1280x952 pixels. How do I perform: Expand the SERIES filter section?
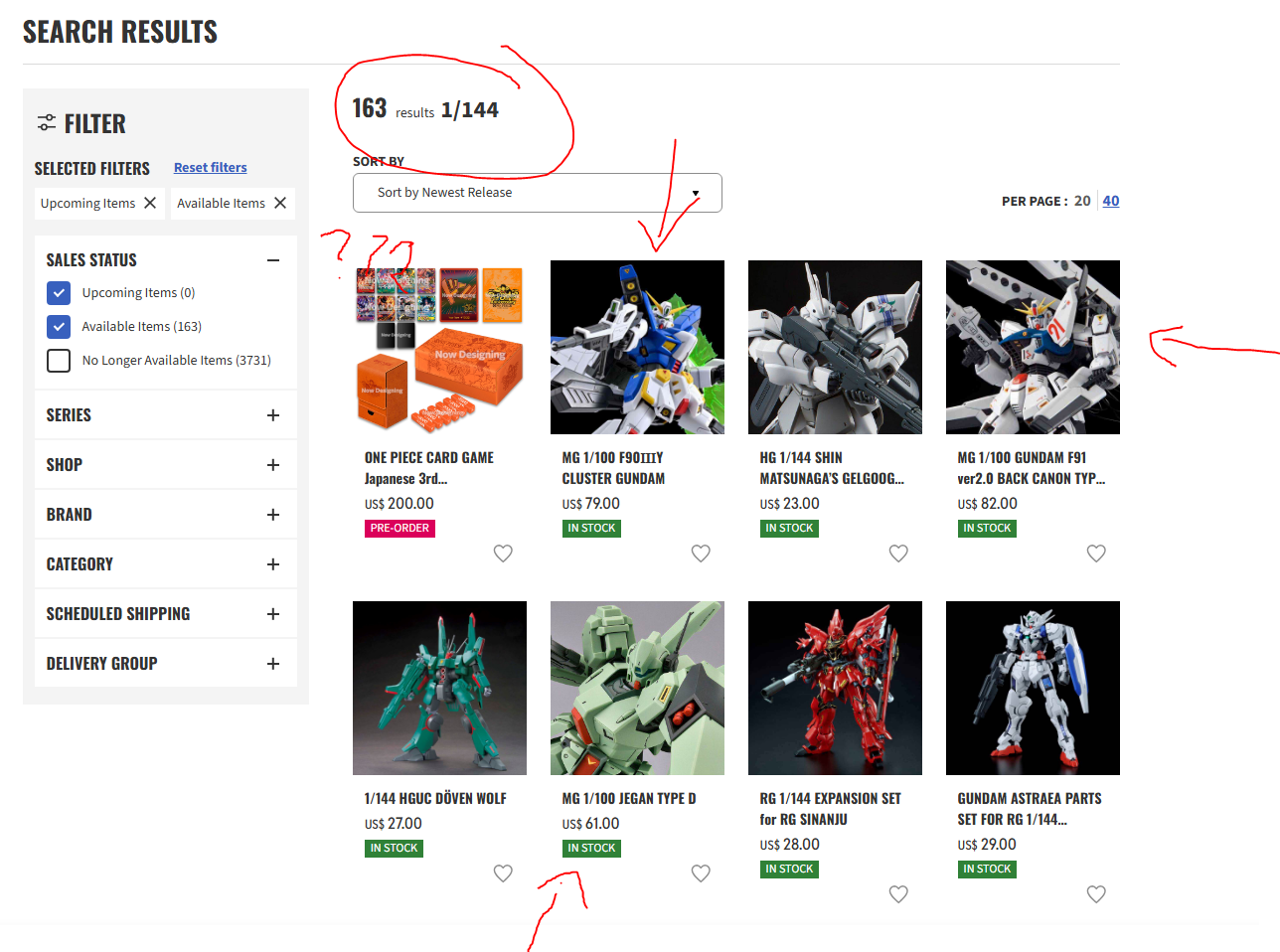click(166, 415)
